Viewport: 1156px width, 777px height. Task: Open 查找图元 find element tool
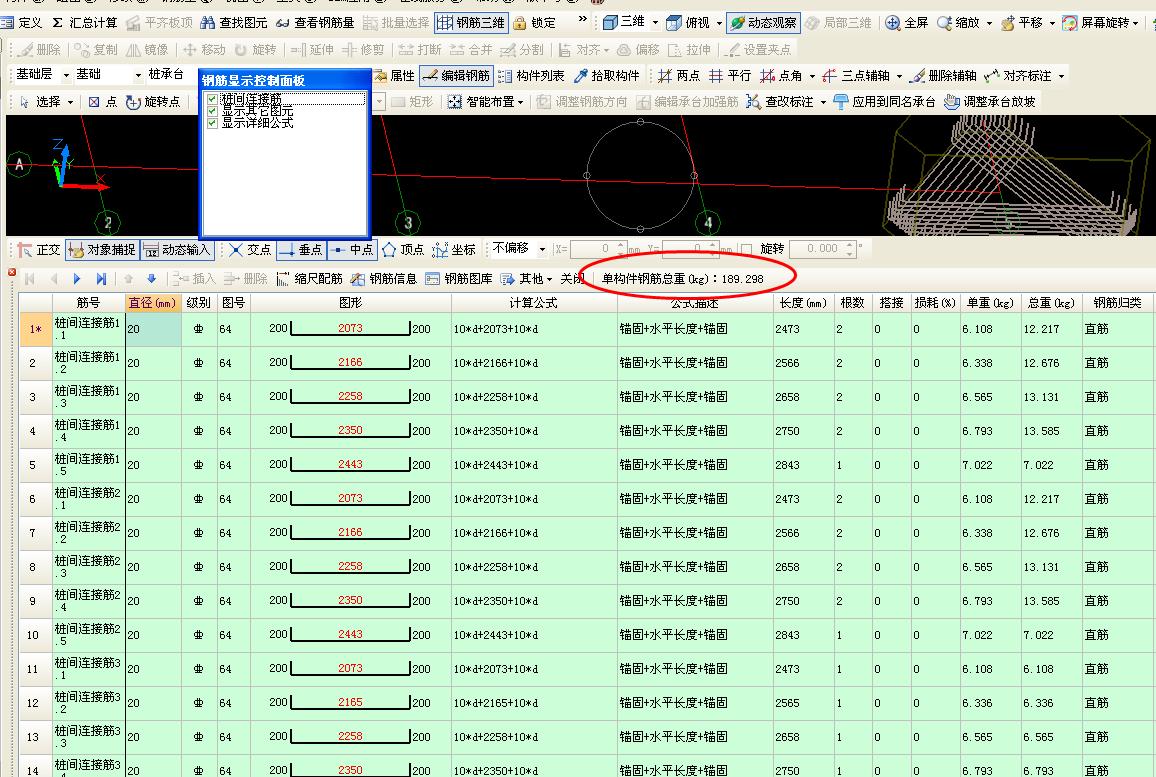coord(234,23)
